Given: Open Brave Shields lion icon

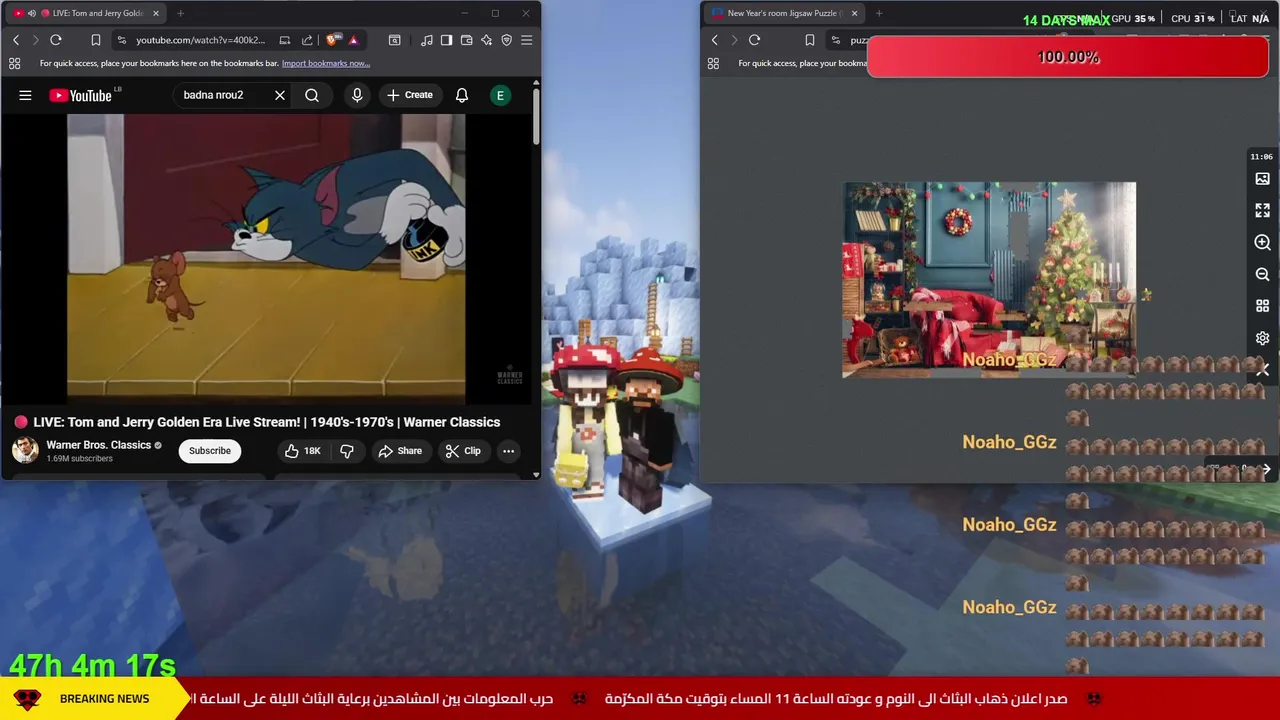Looking at the screenshot, I should pos(333,40).
